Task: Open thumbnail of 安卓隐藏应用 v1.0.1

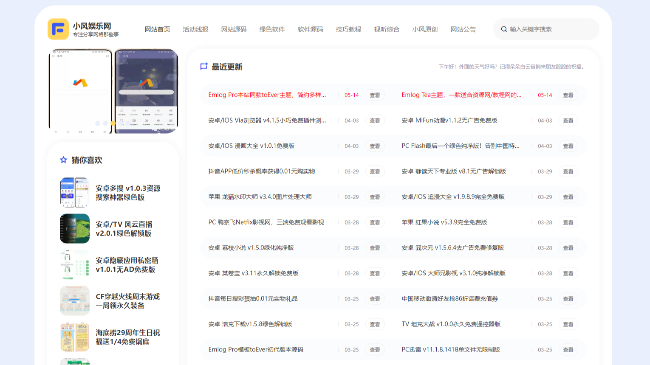Action: pyautogui.click(x=75, y=265)
